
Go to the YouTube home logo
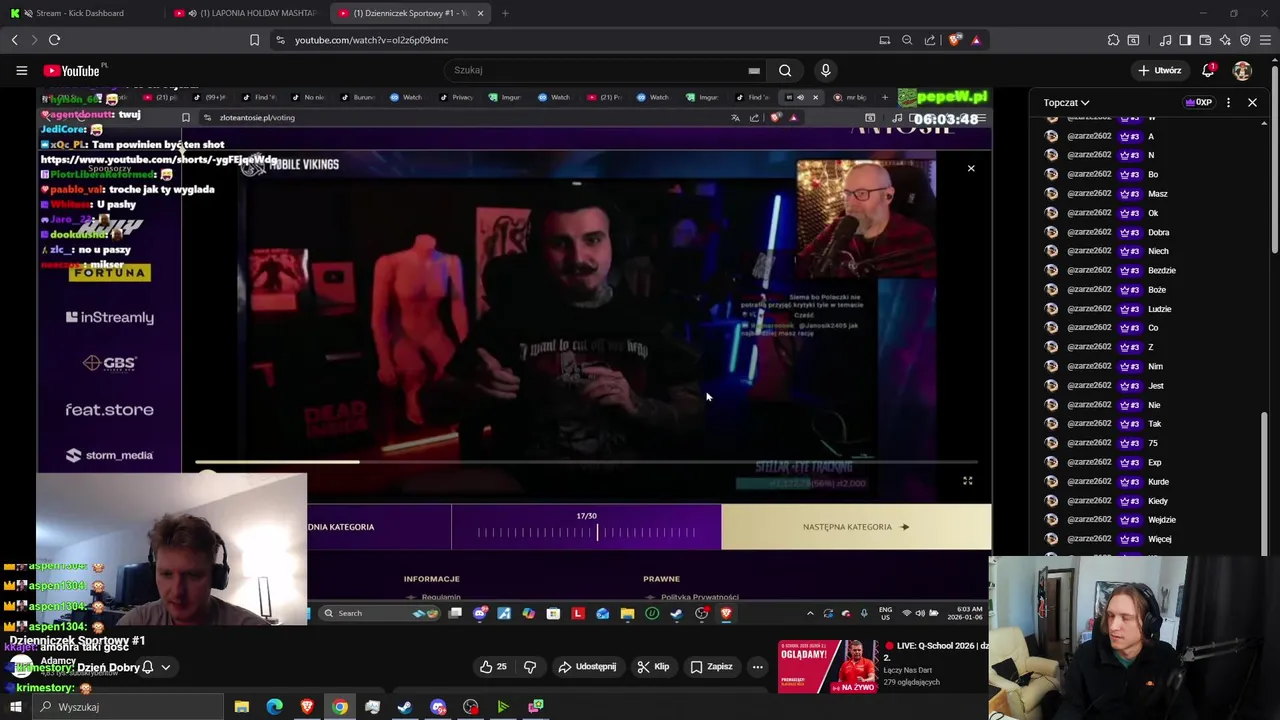(x=72, y=70)
